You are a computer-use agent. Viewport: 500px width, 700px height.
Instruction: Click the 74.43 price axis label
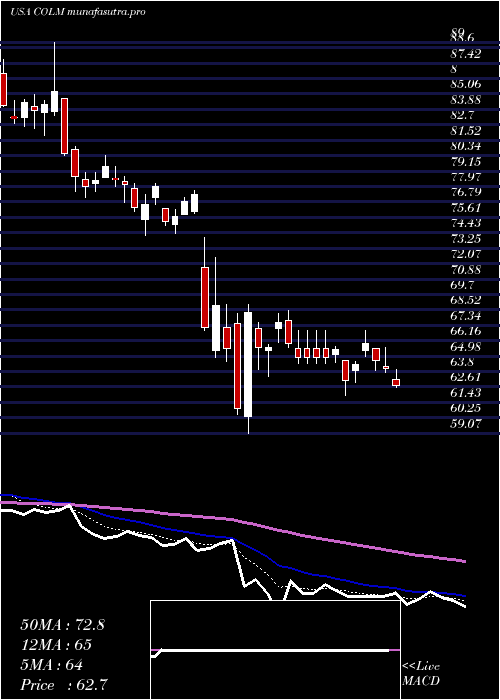466,223
